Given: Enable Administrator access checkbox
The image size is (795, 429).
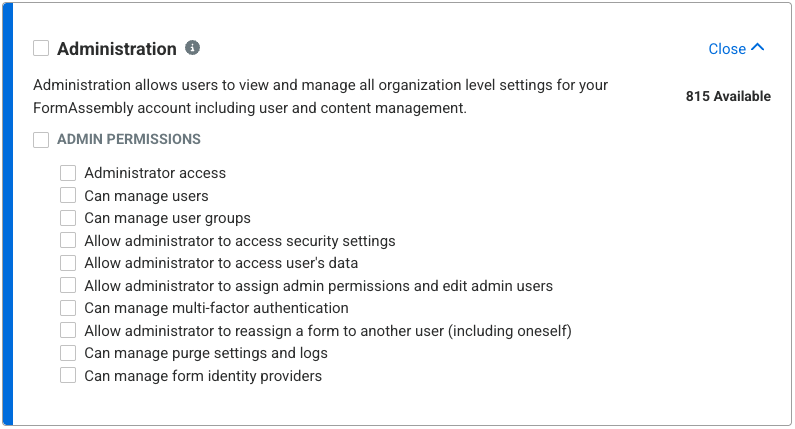Looking at the screenshot, I should (68, 173).
